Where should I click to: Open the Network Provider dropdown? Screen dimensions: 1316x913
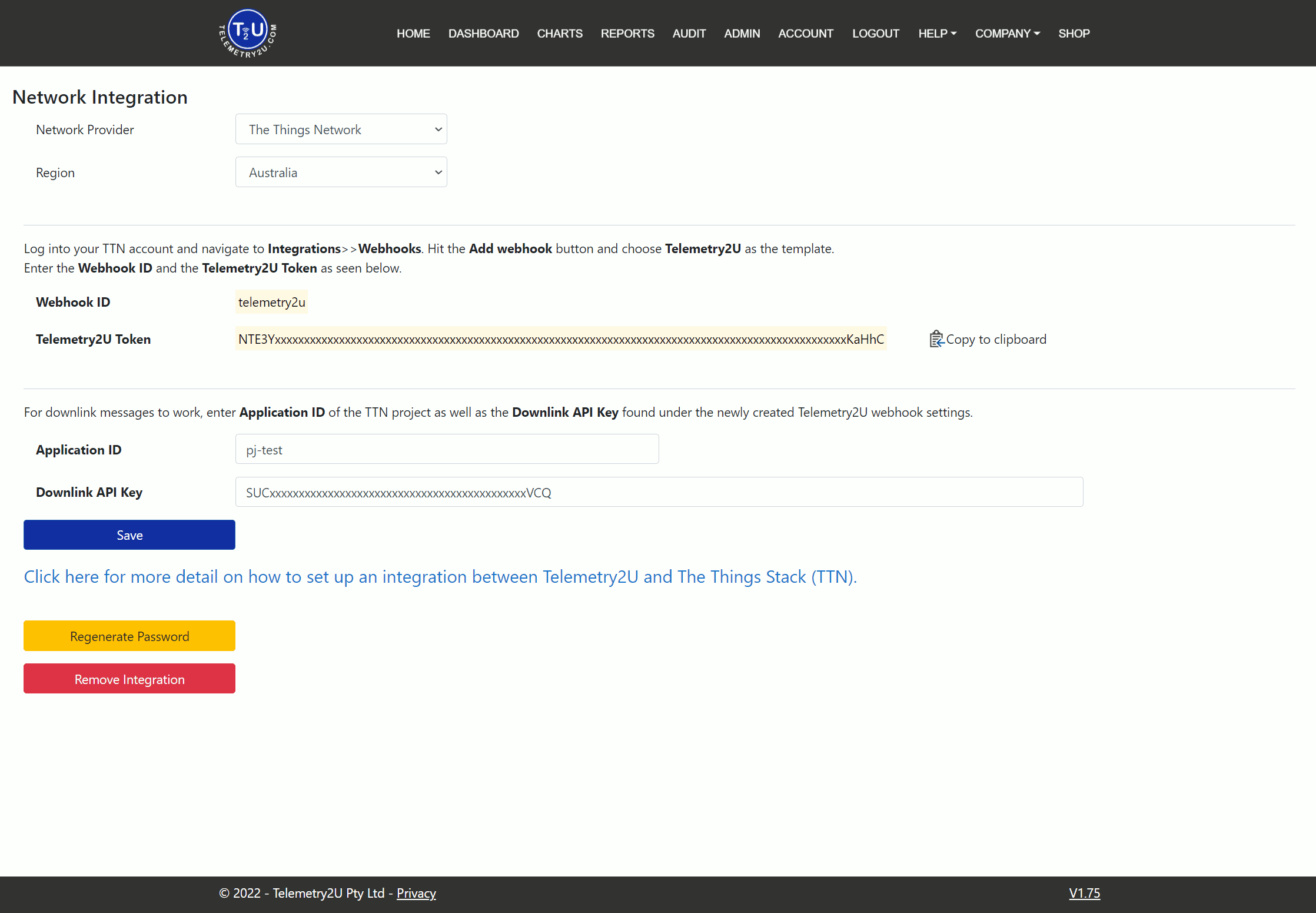pyautogui.click(x=341, y=130)
